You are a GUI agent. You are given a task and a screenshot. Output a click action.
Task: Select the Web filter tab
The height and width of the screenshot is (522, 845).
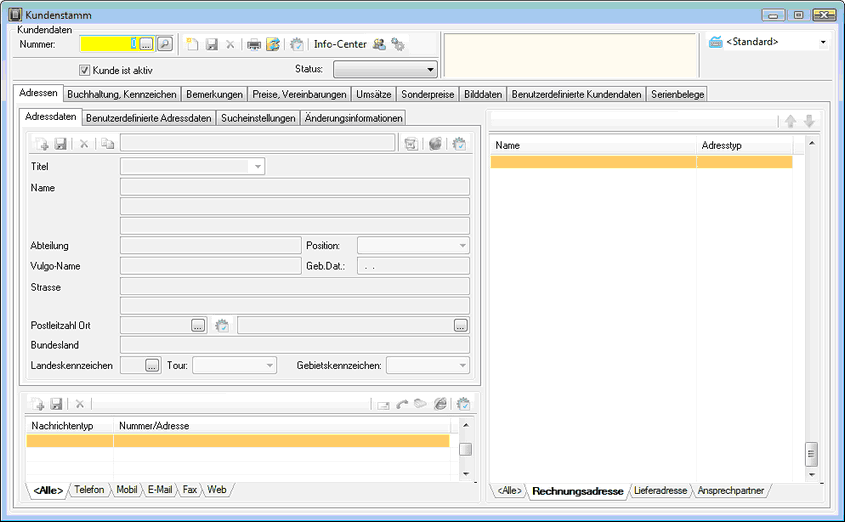pyautogui.click(x=217, y=490)
